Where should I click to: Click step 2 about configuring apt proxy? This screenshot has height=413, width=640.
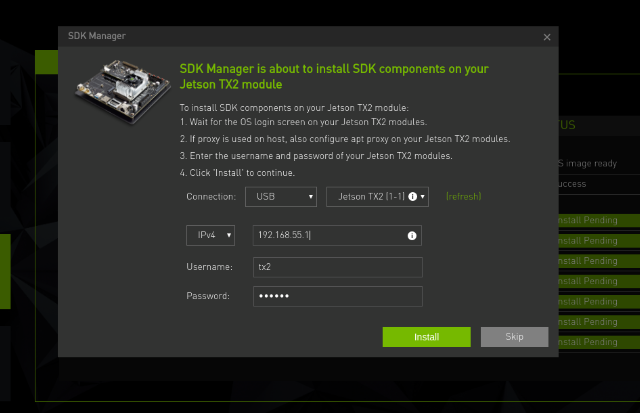[345, 139]
